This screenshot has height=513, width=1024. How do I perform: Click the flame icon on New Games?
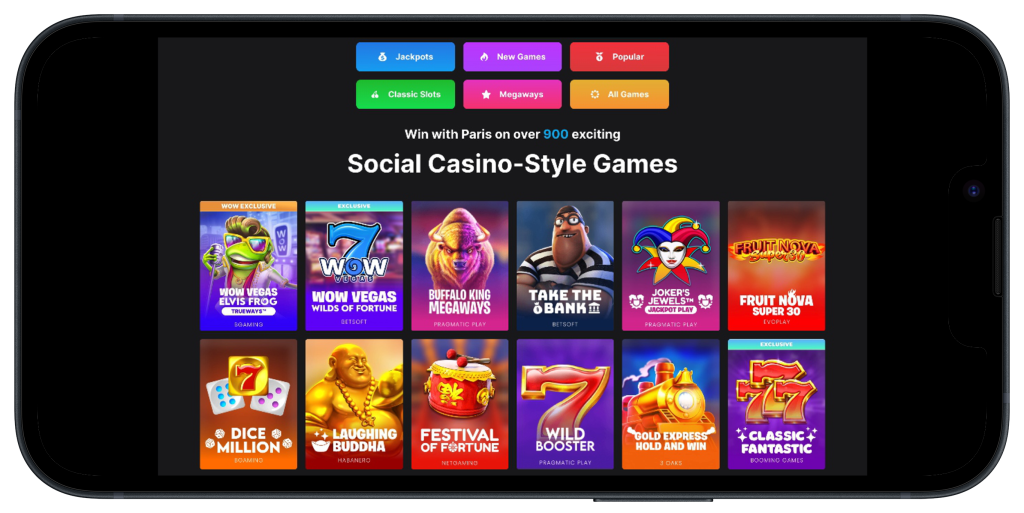[484, 57]
